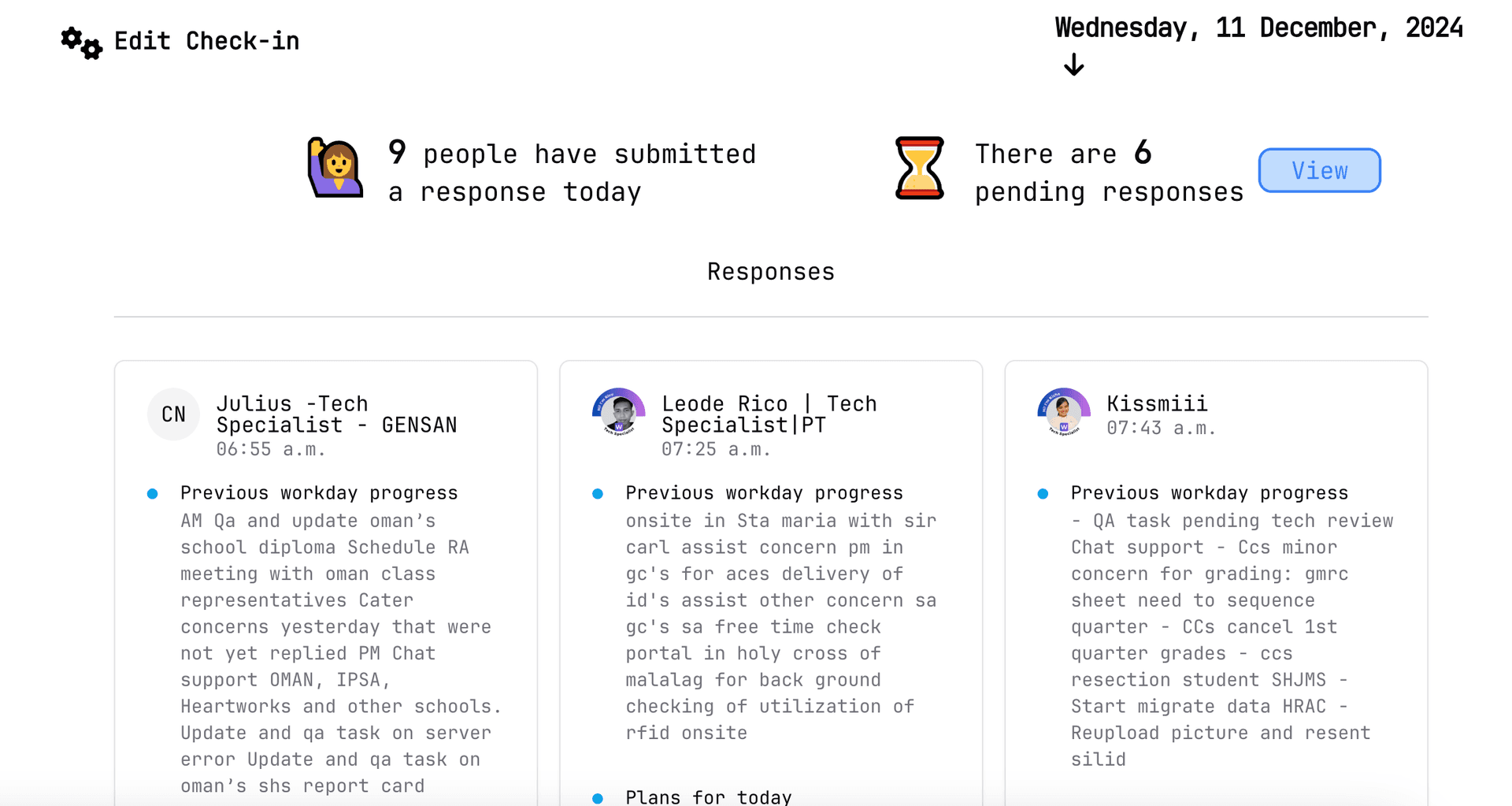Click Kissmiii's profile picture
Viewport: 1512px width, 806px height.
click(1064, 412)
